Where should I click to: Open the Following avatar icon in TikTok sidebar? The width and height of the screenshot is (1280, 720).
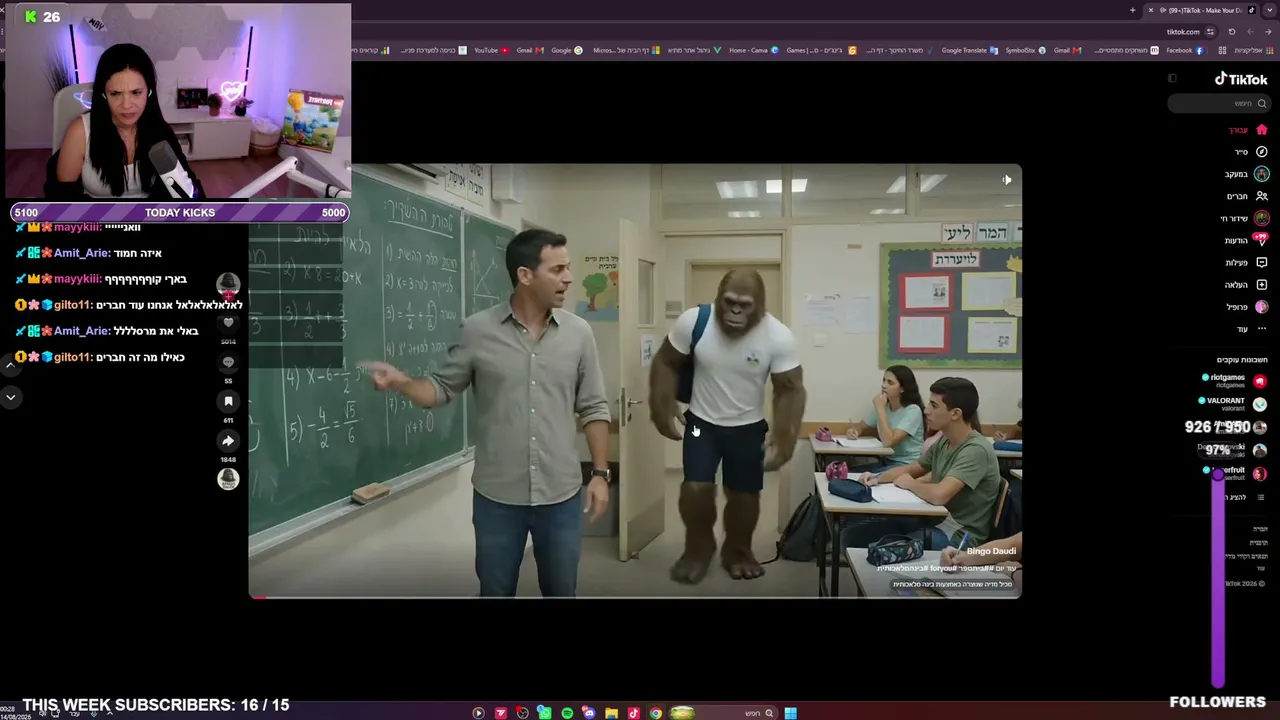point(1261,174)
